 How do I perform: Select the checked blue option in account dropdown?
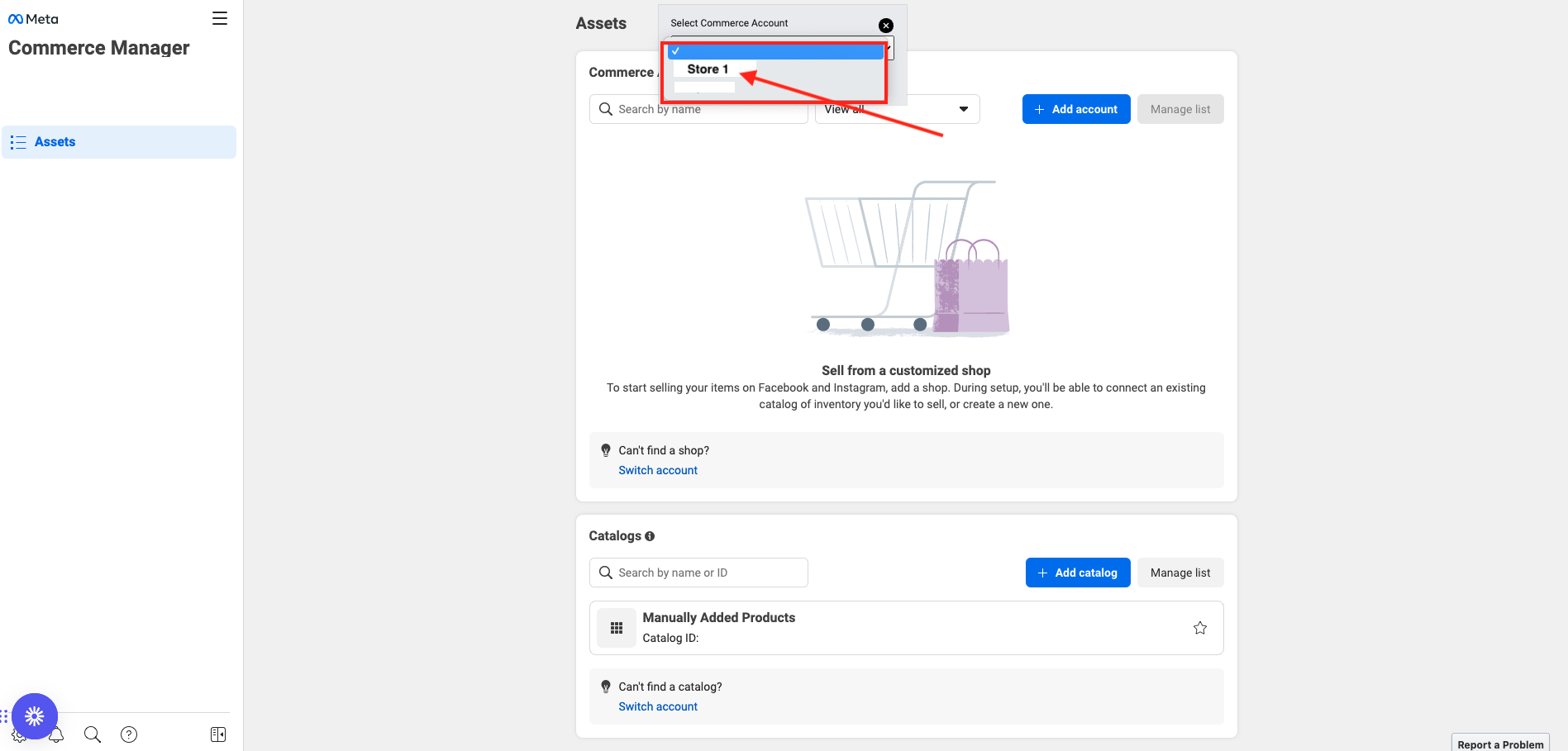coord(775,51)
